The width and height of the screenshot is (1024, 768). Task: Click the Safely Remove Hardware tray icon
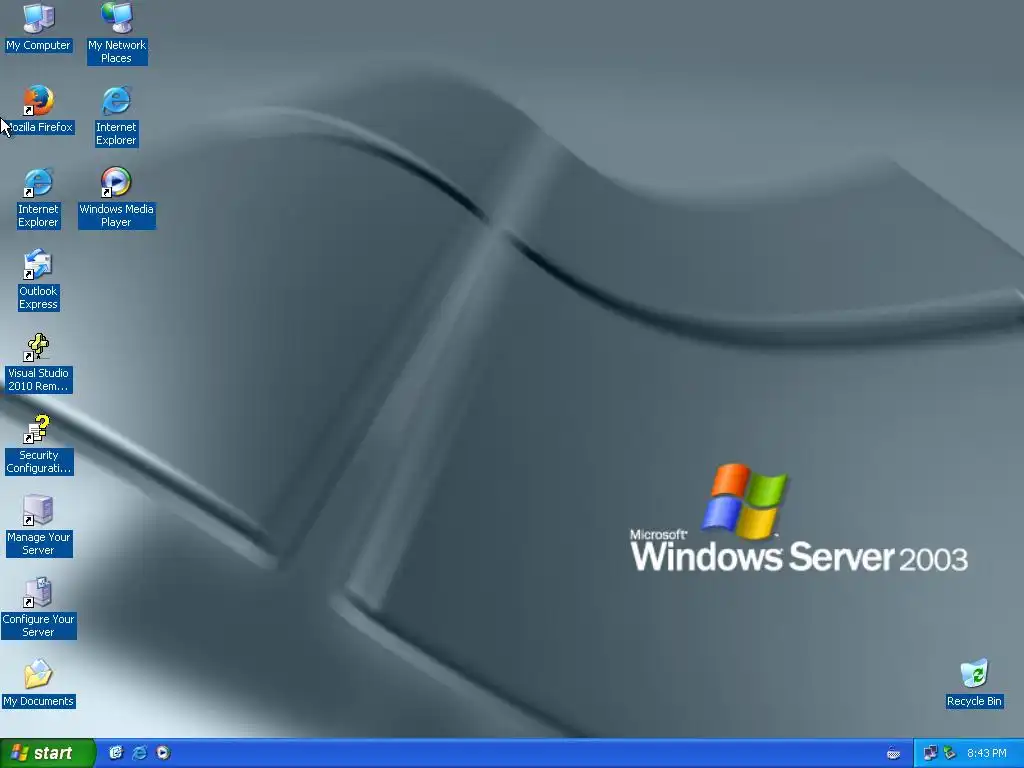click(950, 753)
